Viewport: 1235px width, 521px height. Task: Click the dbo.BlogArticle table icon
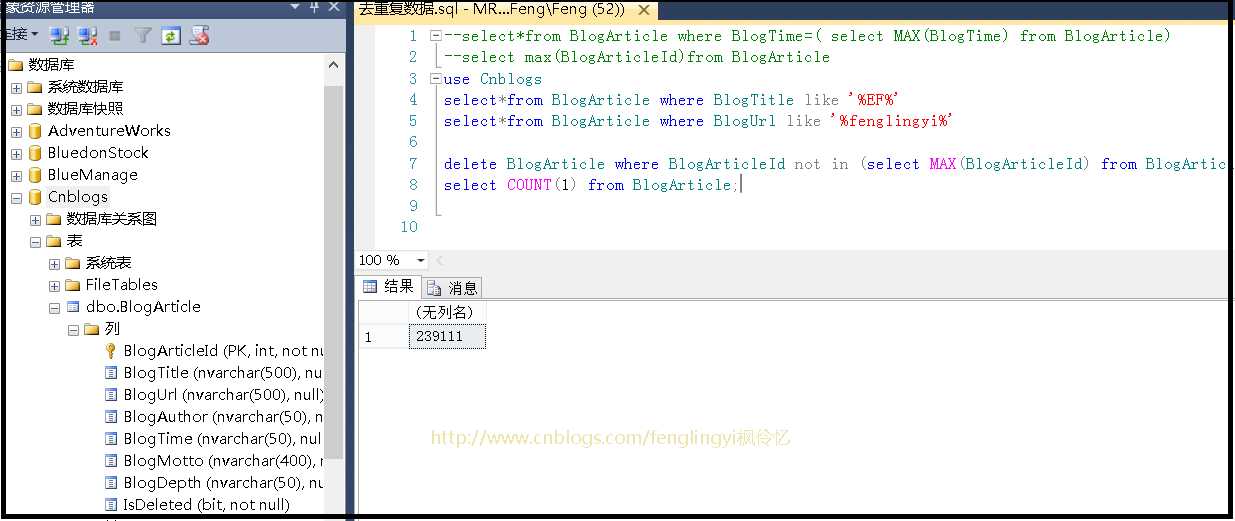click(73, 307)
